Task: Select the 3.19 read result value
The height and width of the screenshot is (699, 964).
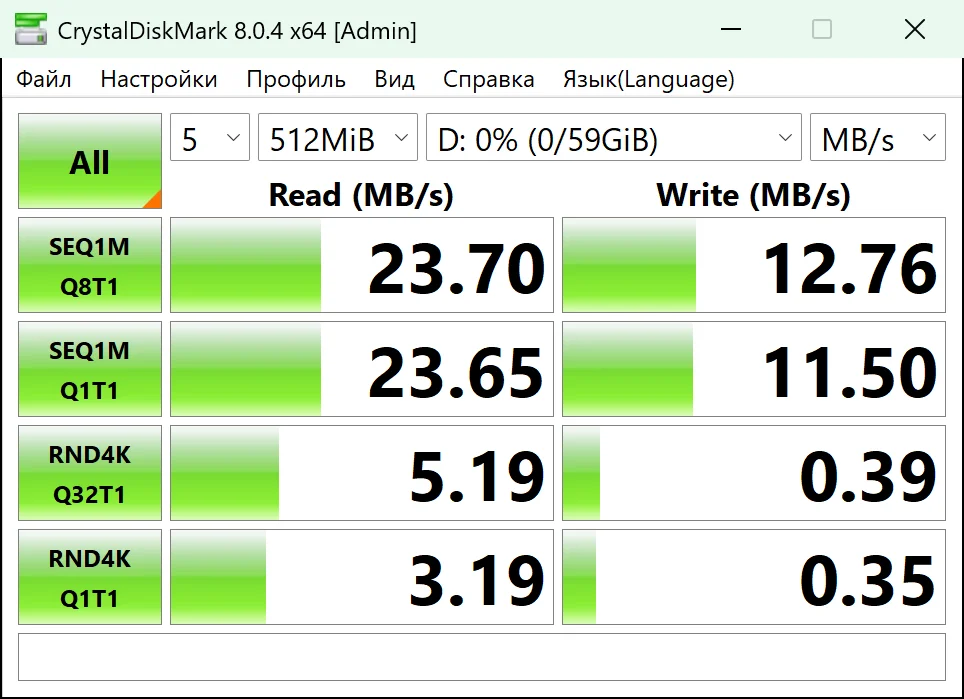Action: click(x=362, y=577)
